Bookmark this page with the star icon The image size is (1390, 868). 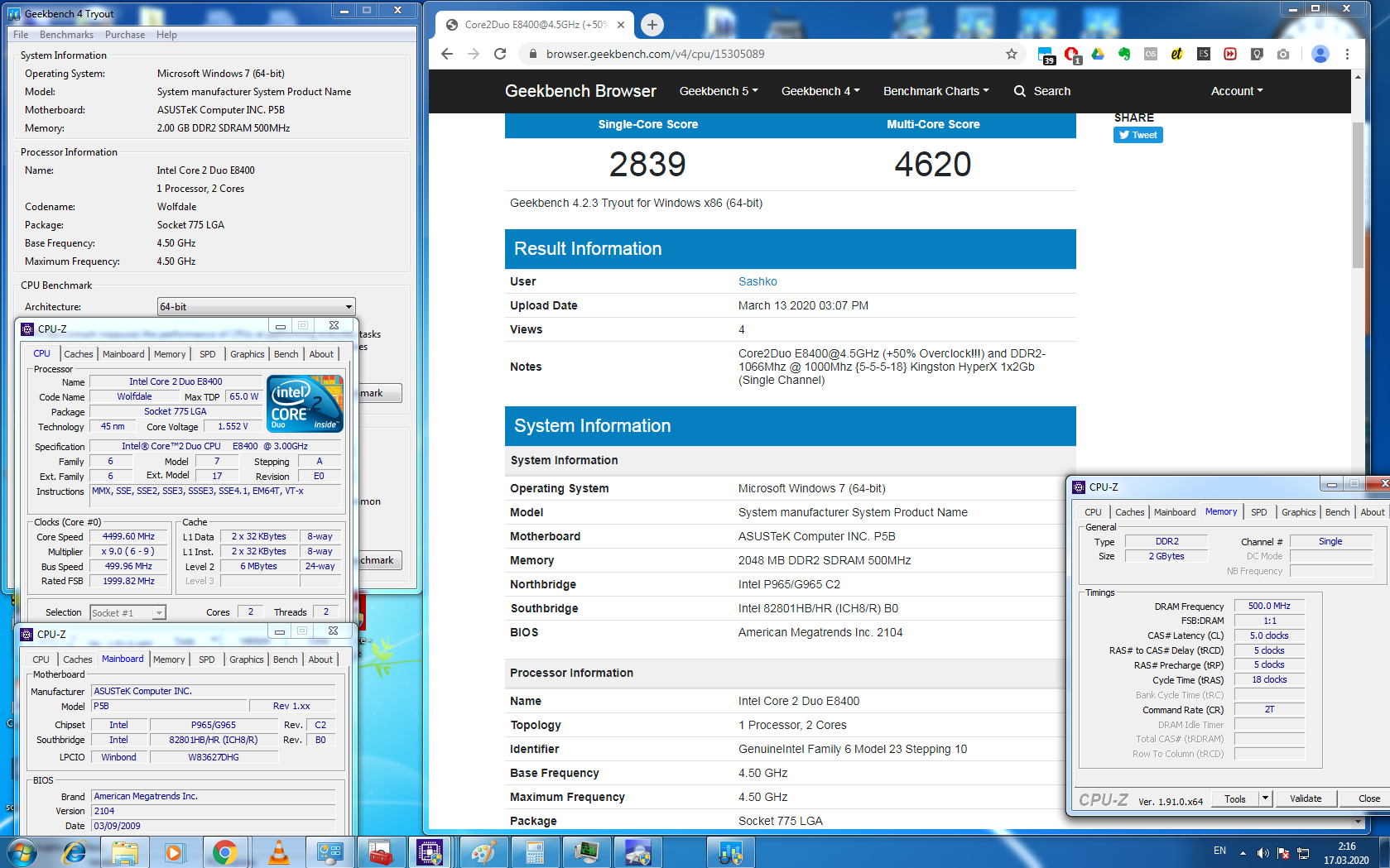[x=1011, y=54]
